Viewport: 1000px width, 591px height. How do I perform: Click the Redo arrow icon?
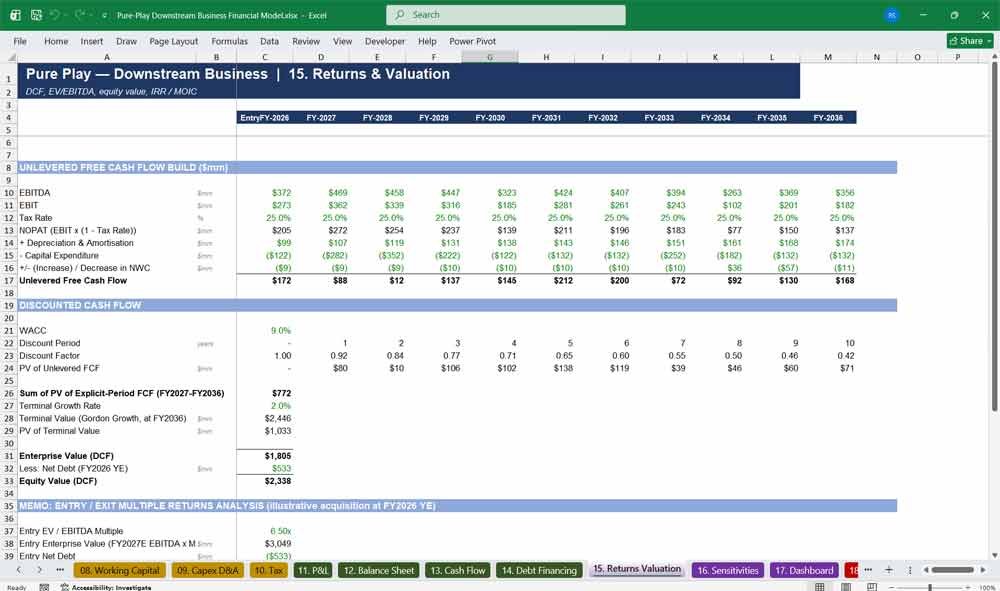[80, 15]
